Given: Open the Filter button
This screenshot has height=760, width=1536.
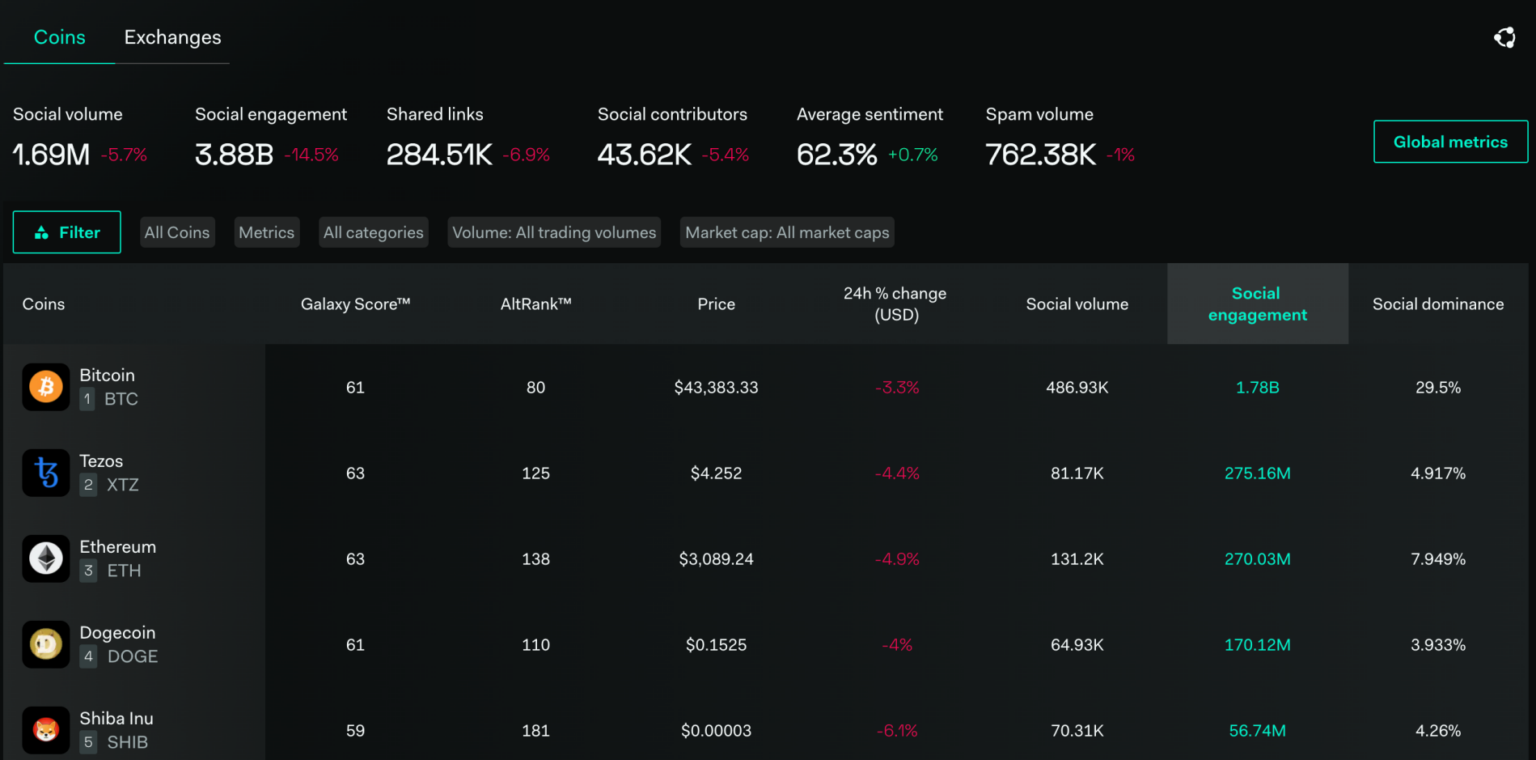Looking at the screenshot, I should coord(67,232).
